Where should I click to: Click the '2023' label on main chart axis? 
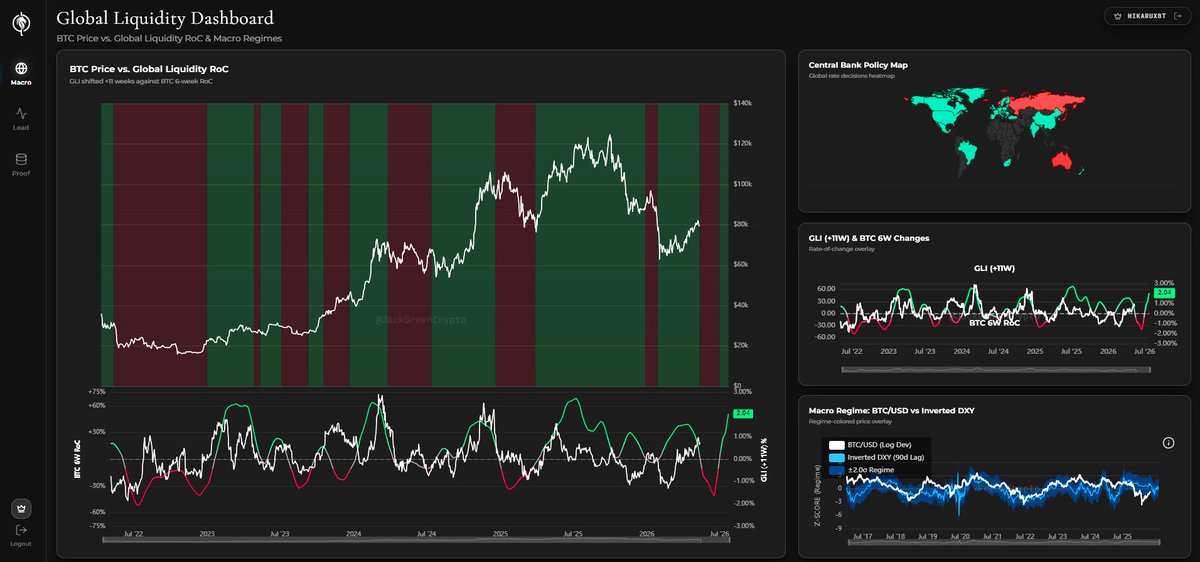coord(207,534)
